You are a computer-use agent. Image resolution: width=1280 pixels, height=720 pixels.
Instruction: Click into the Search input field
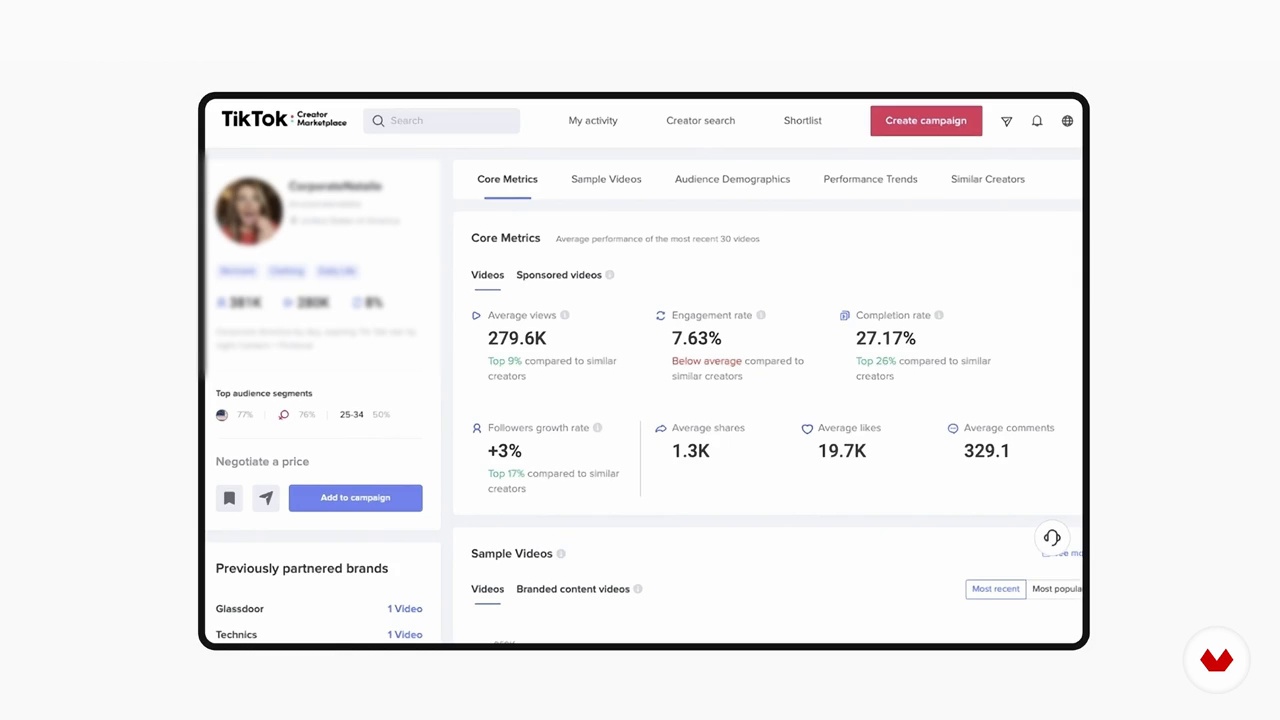[441, 121]
